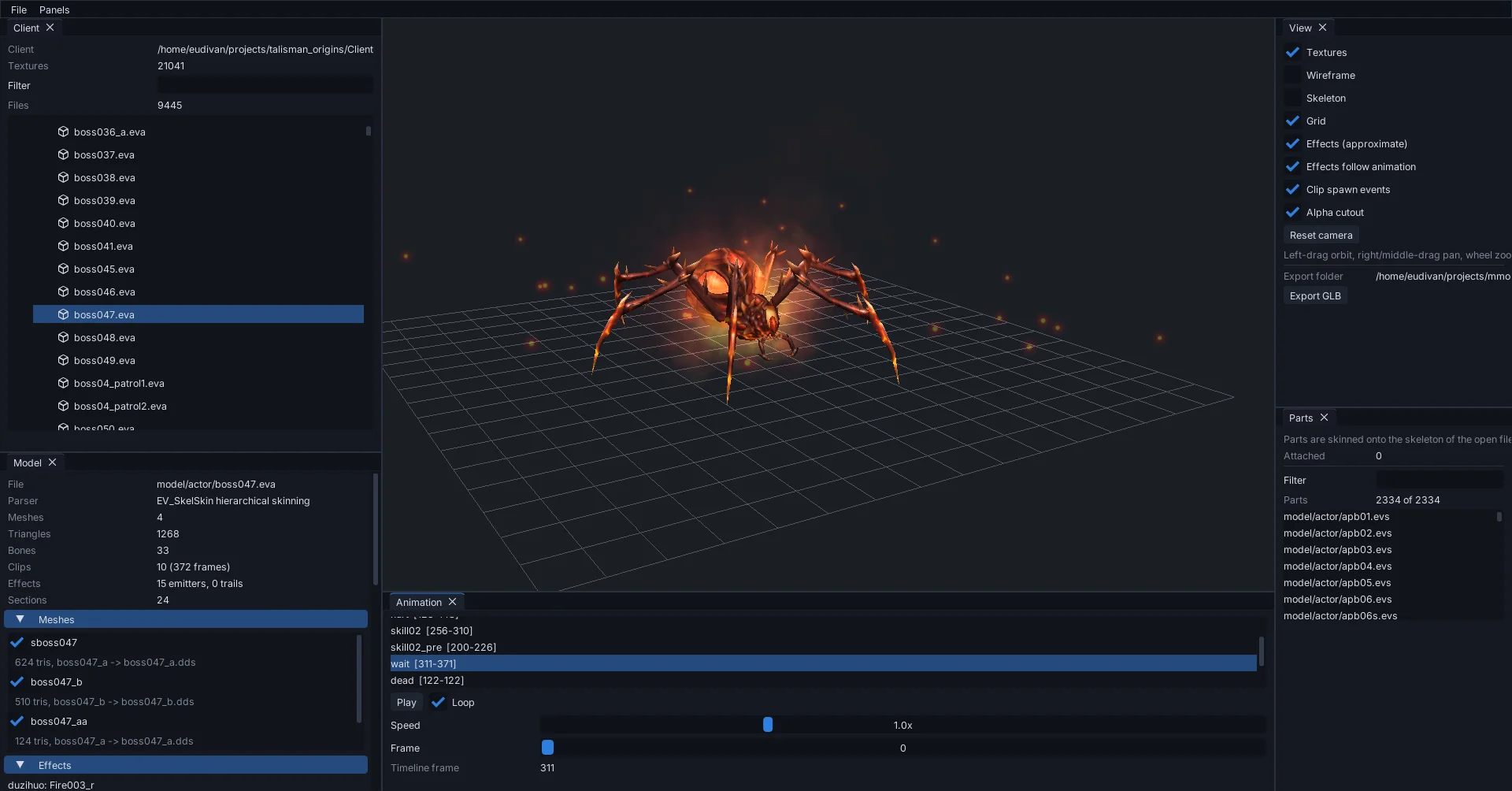The image size is (1512, 791).
Task: Click the Speed slider handle
Action: 768,725
